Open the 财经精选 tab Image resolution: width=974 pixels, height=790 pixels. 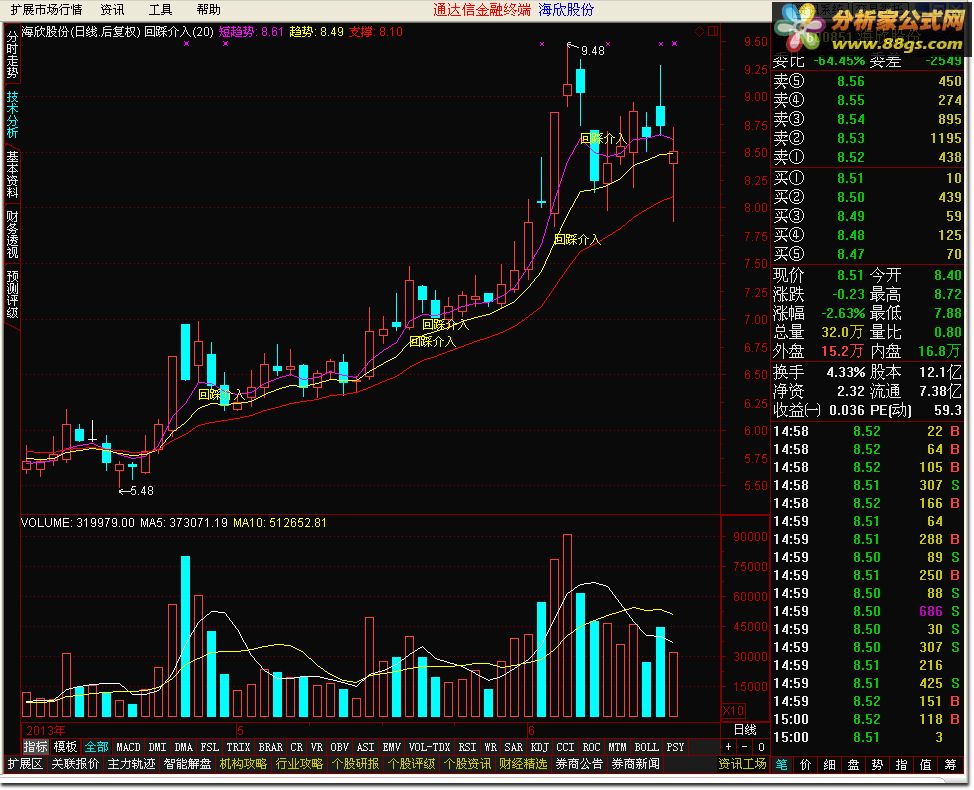click(x=523, y=764)
